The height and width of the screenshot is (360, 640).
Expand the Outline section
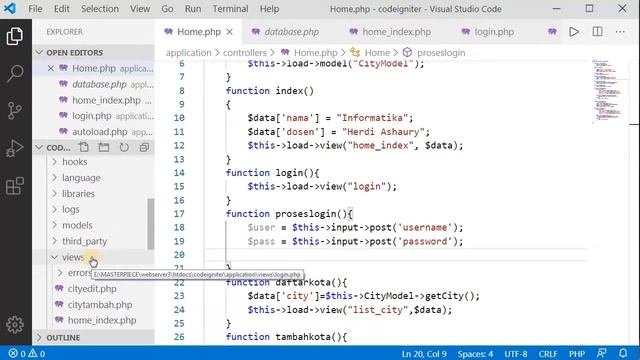[x=93, y=338]
